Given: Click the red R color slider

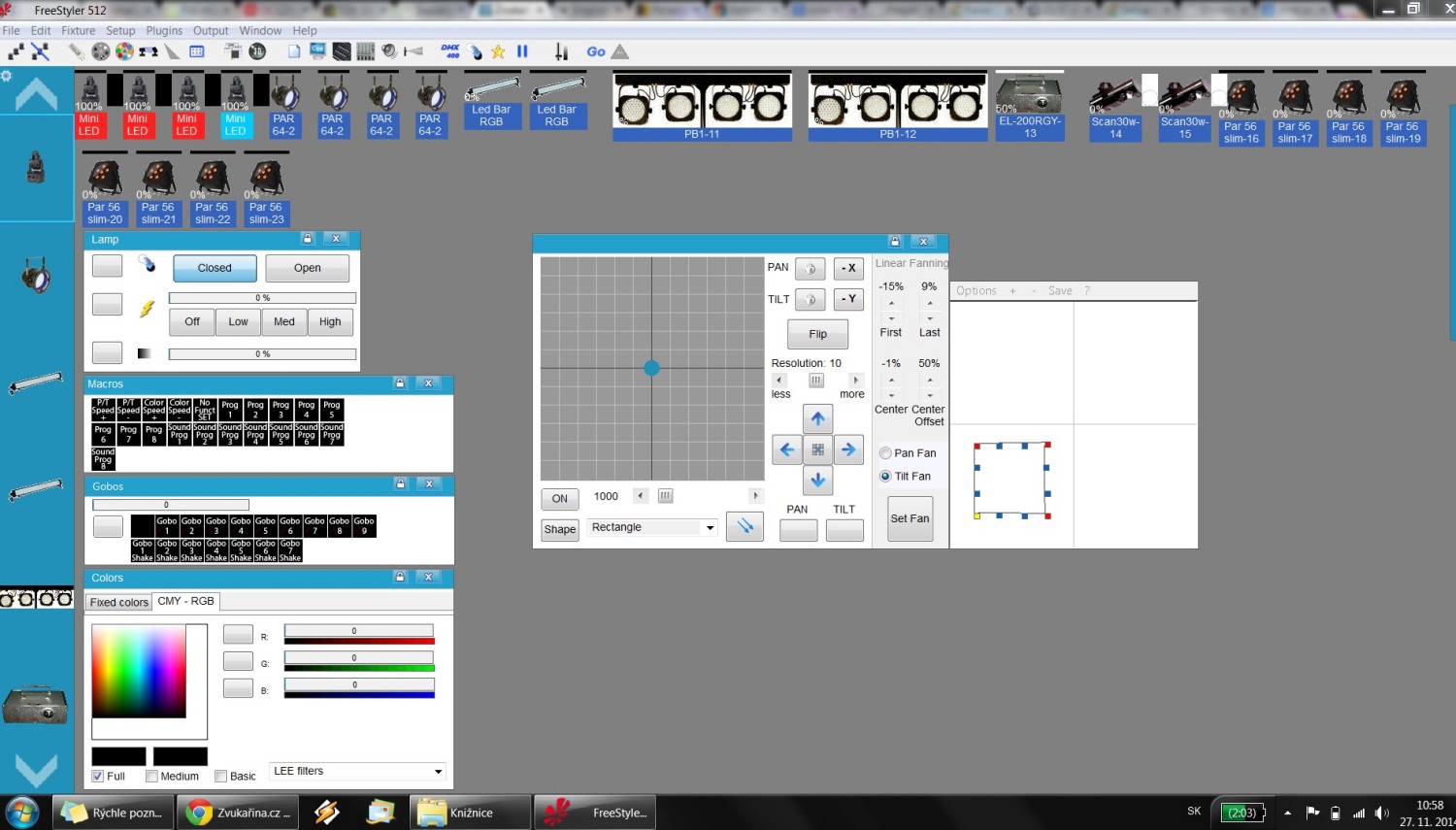Looking at the screenshot, I should click(358, 641).
